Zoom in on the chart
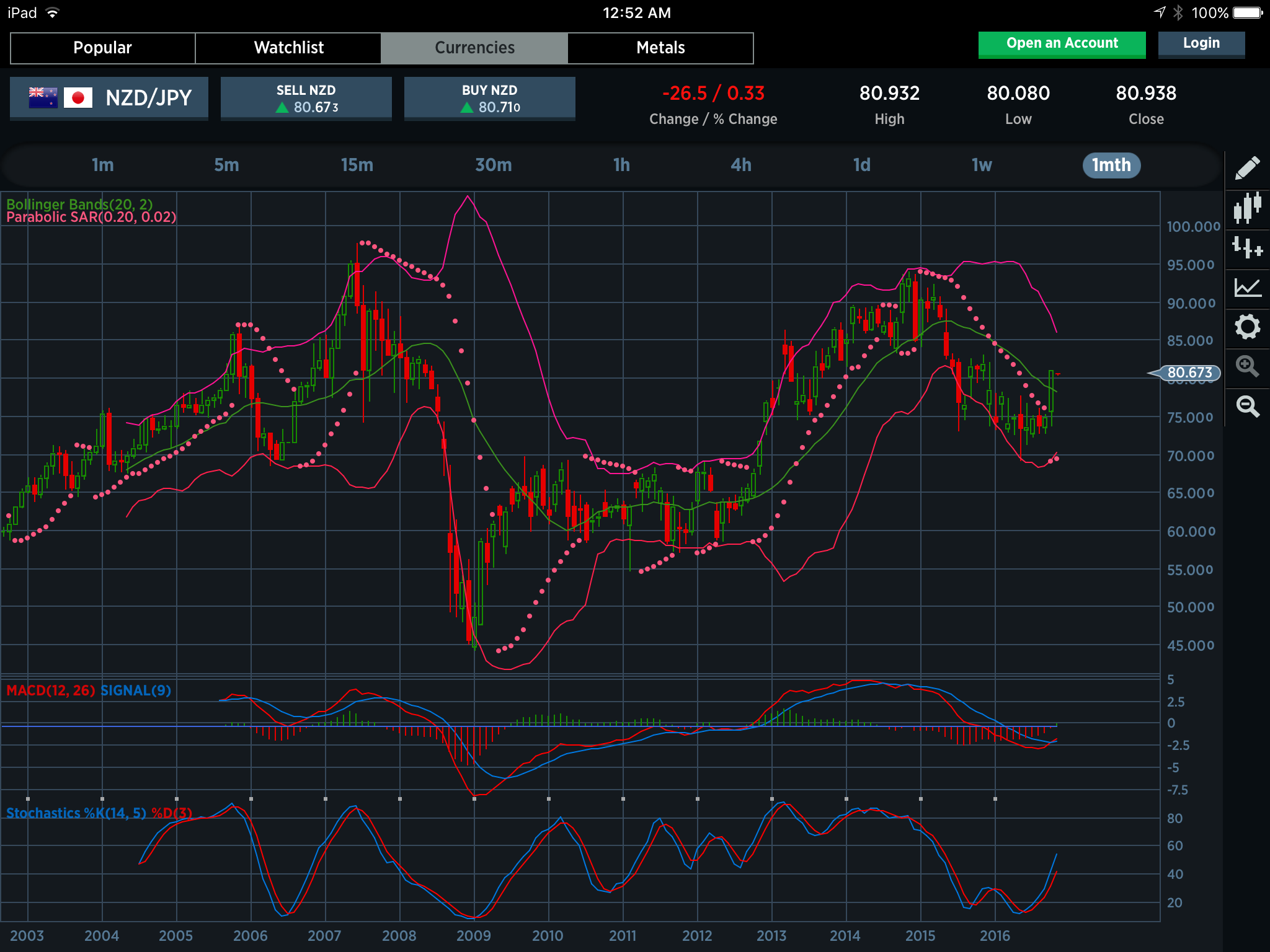The height and width of the screenshot is (952, 1270). coord(1247,366)
